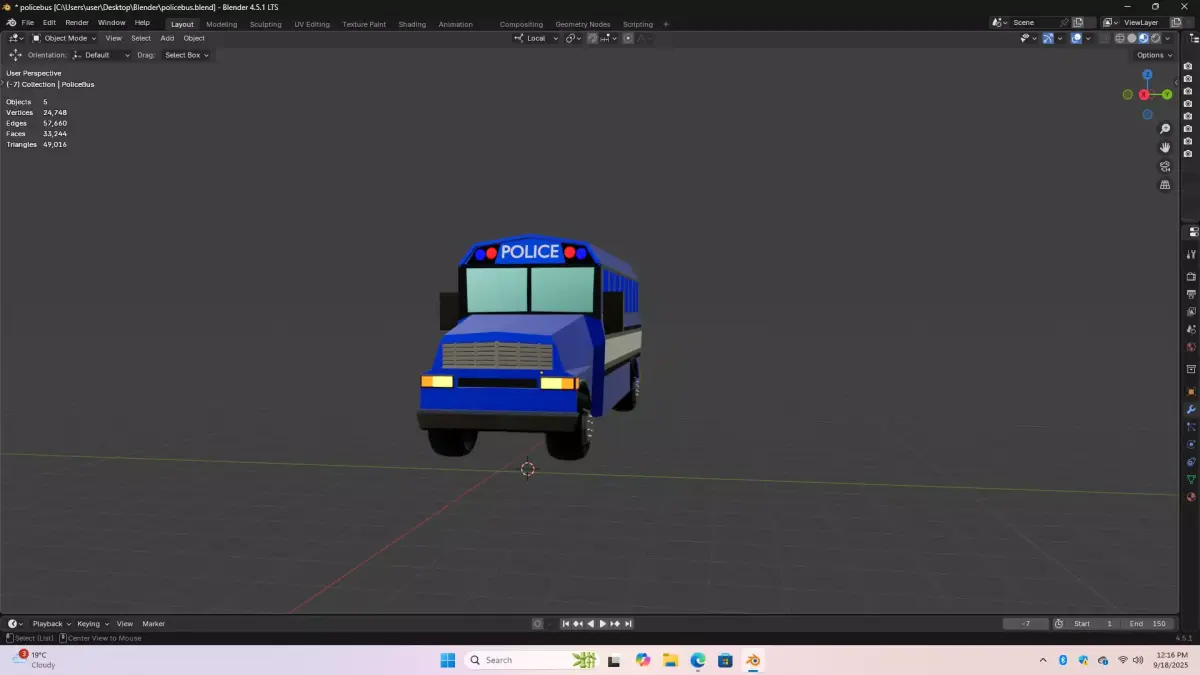Toggle use preview range clock icon
Screen dimensions: 1200x675
click(1059, 624)
